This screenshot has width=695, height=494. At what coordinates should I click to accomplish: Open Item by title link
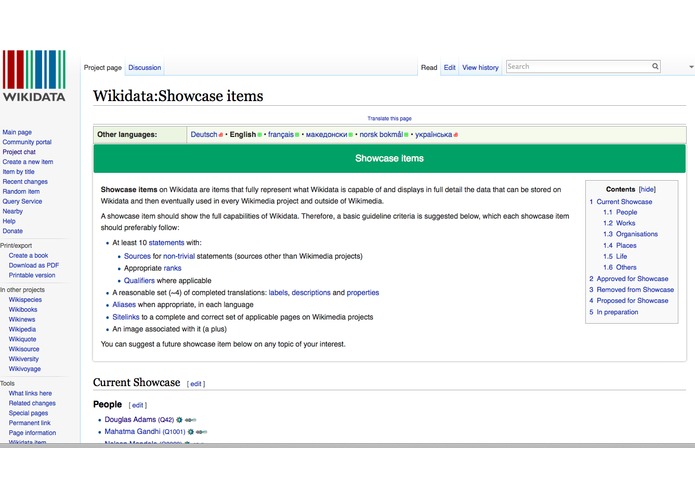[x=19, y=171]
